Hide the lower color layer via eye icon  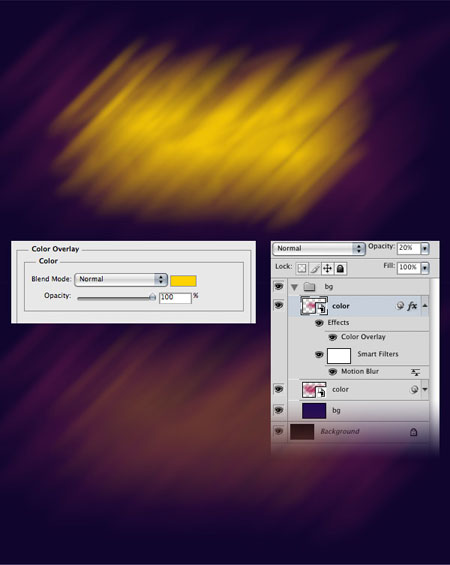tap(279, 389)
